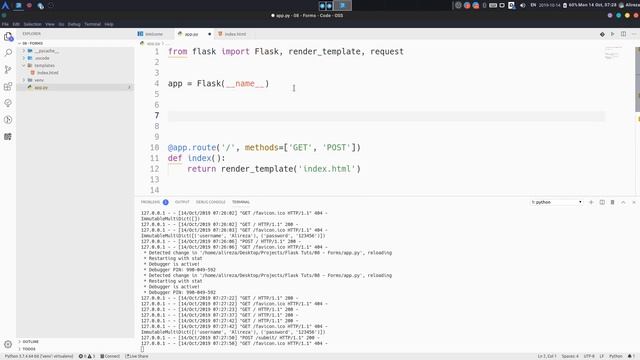640x360 pixels.
Task: Open the Terminal menu
Action: coord(93,24)
